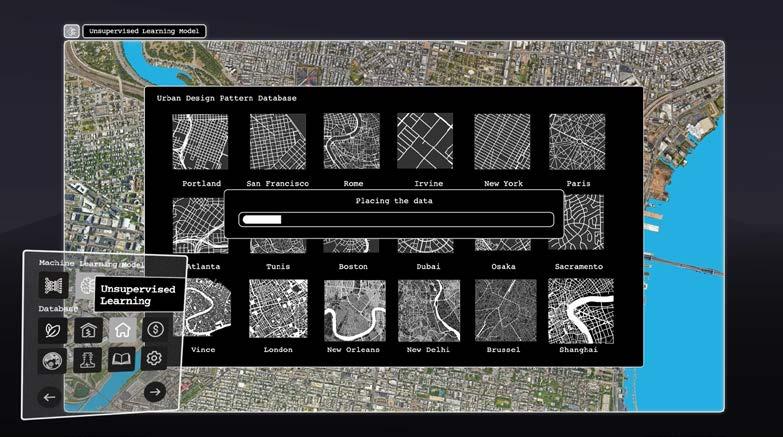Open the dollar coin database icon
783x437 pixels.
coord(155,329)
